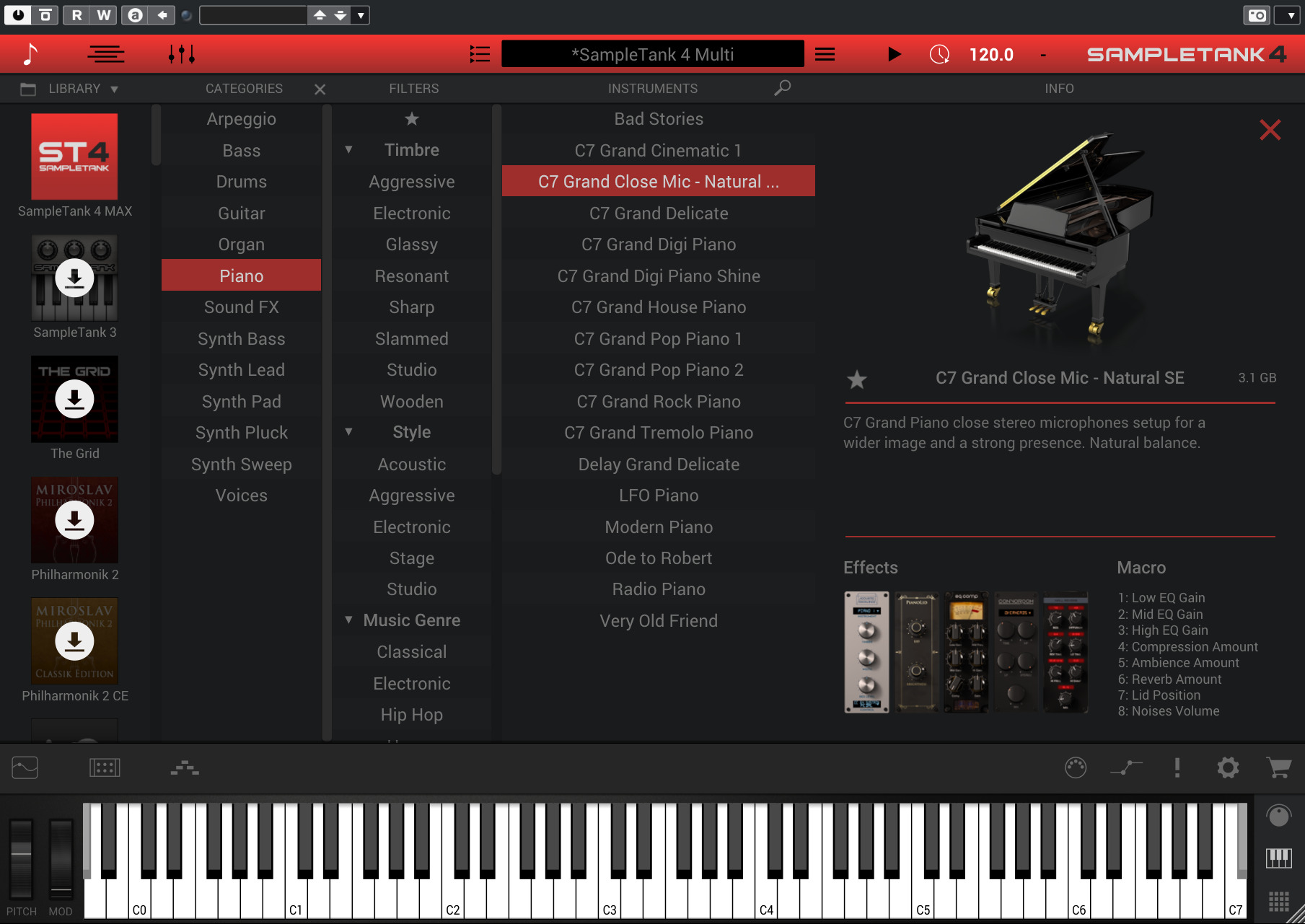Image resolution: width=1305 pixels, height=924 pixels.
Task: Search instruments with the magnifier icon
Action: coord(782,88)
